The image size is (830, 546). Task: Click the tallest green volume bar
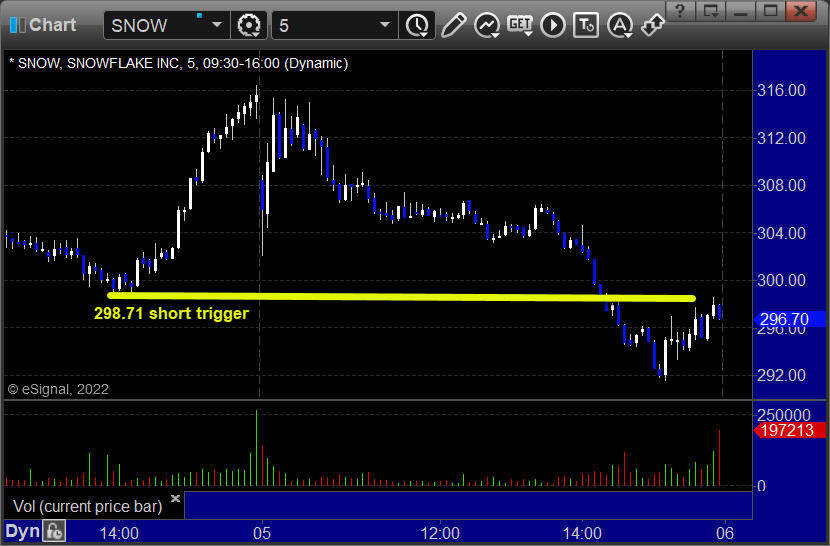tap(257, 447)
